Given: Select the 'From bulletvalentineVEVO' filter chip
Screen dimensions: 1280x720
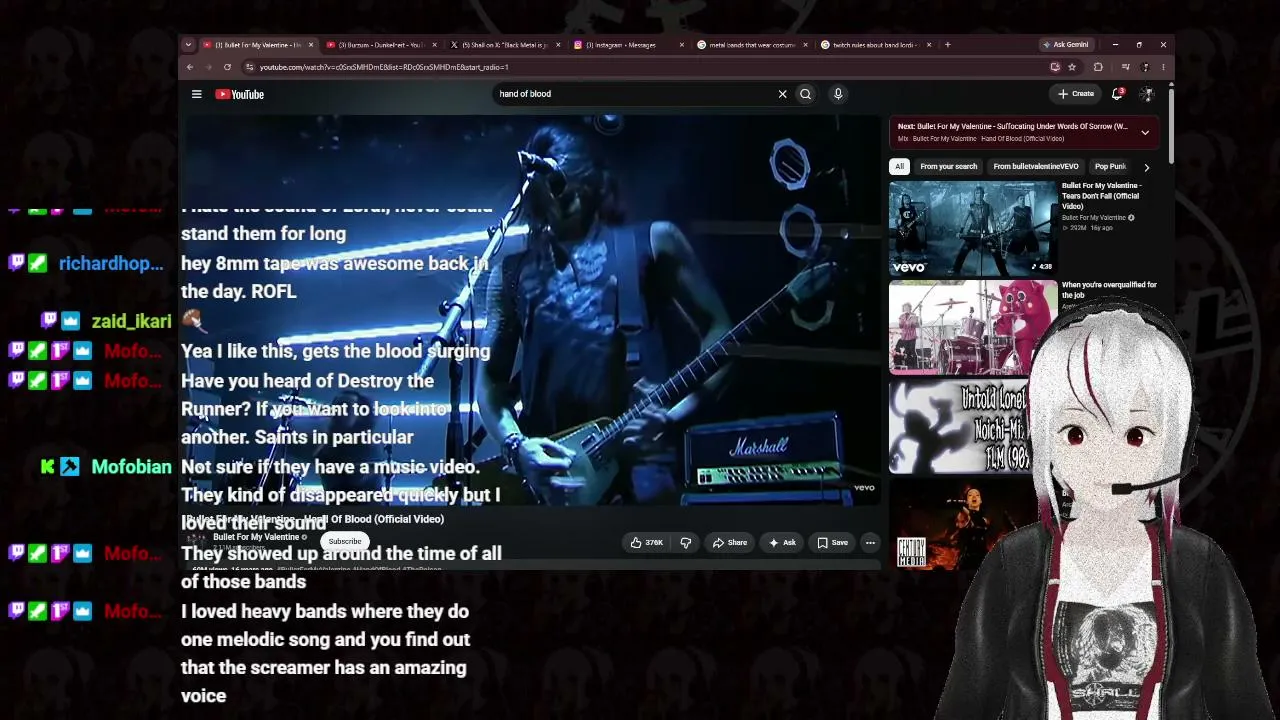Looking at the screenshot, I should pyautogui.click(x=1036, y=166).
